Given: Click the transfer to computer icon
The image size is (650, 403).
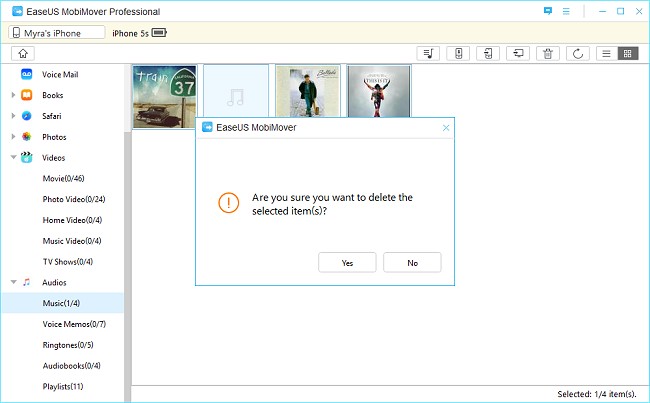Looking at the screenshot, I should pyautogui.click(x=518, y=53).
